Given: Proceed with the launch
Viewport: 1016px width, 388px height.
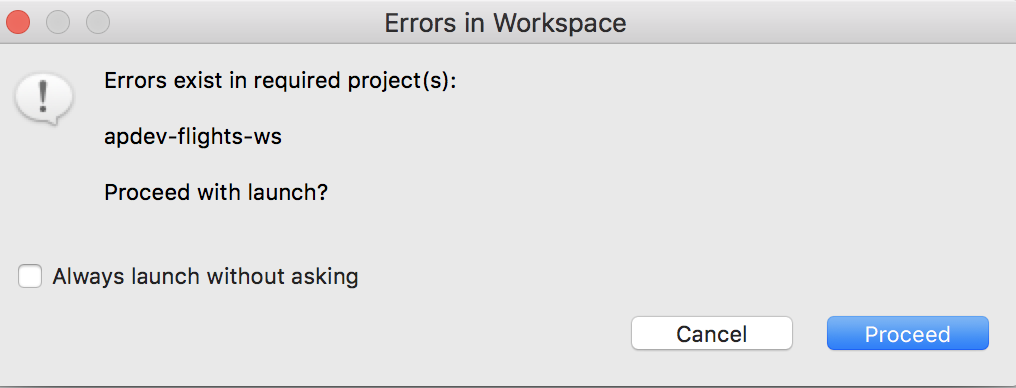Looking at the screenshot, I should (908, 334).
